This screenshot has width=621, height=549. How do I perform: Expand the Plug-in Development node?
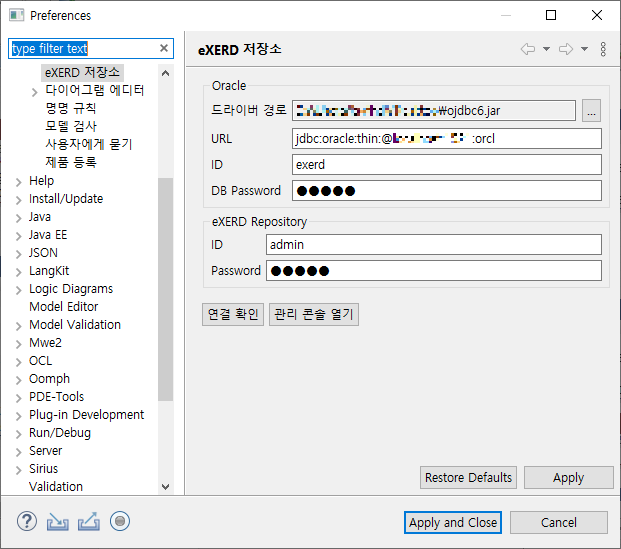[x=18, y=416]
